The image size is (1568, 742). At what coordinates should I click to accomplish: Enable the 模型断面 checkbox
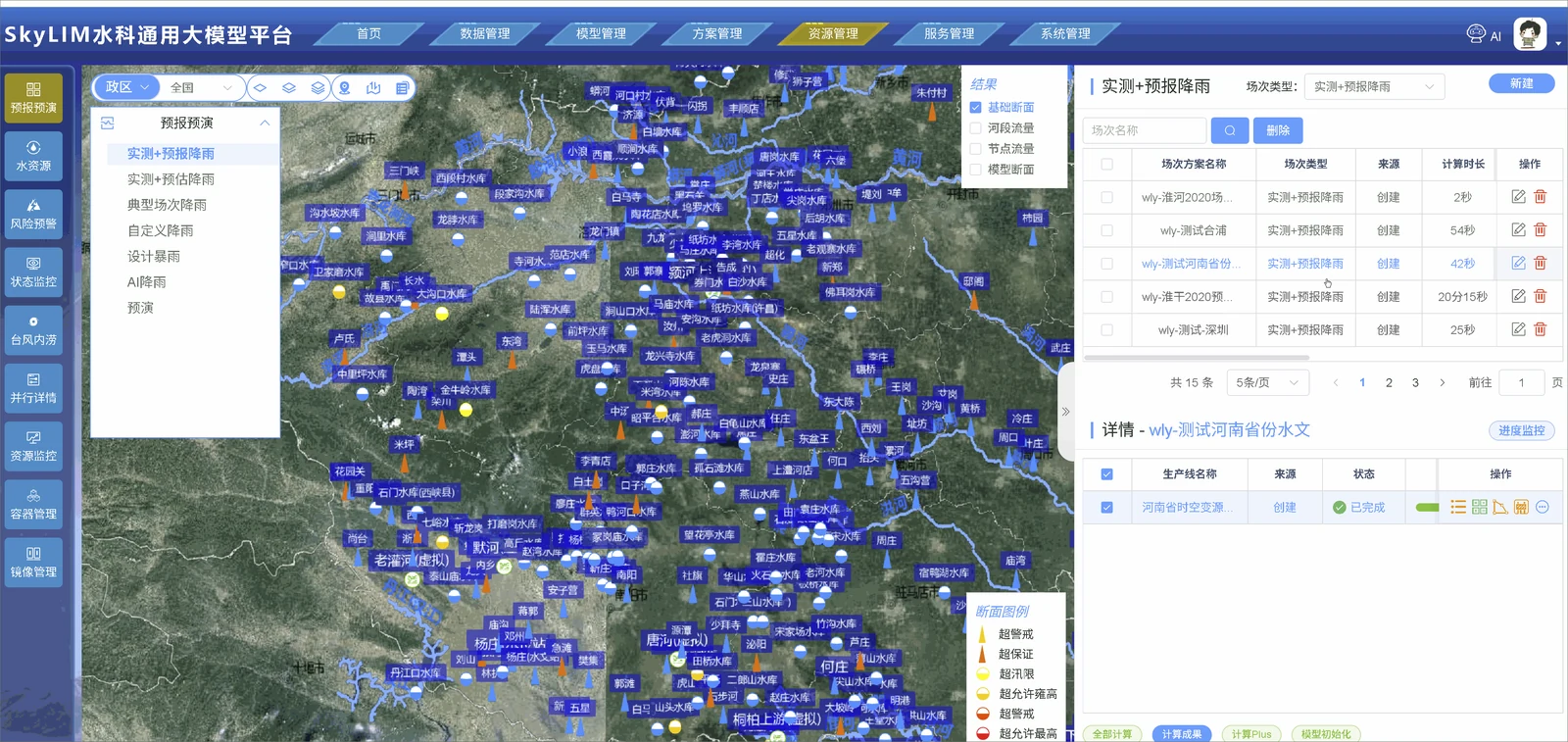(976, 170)
